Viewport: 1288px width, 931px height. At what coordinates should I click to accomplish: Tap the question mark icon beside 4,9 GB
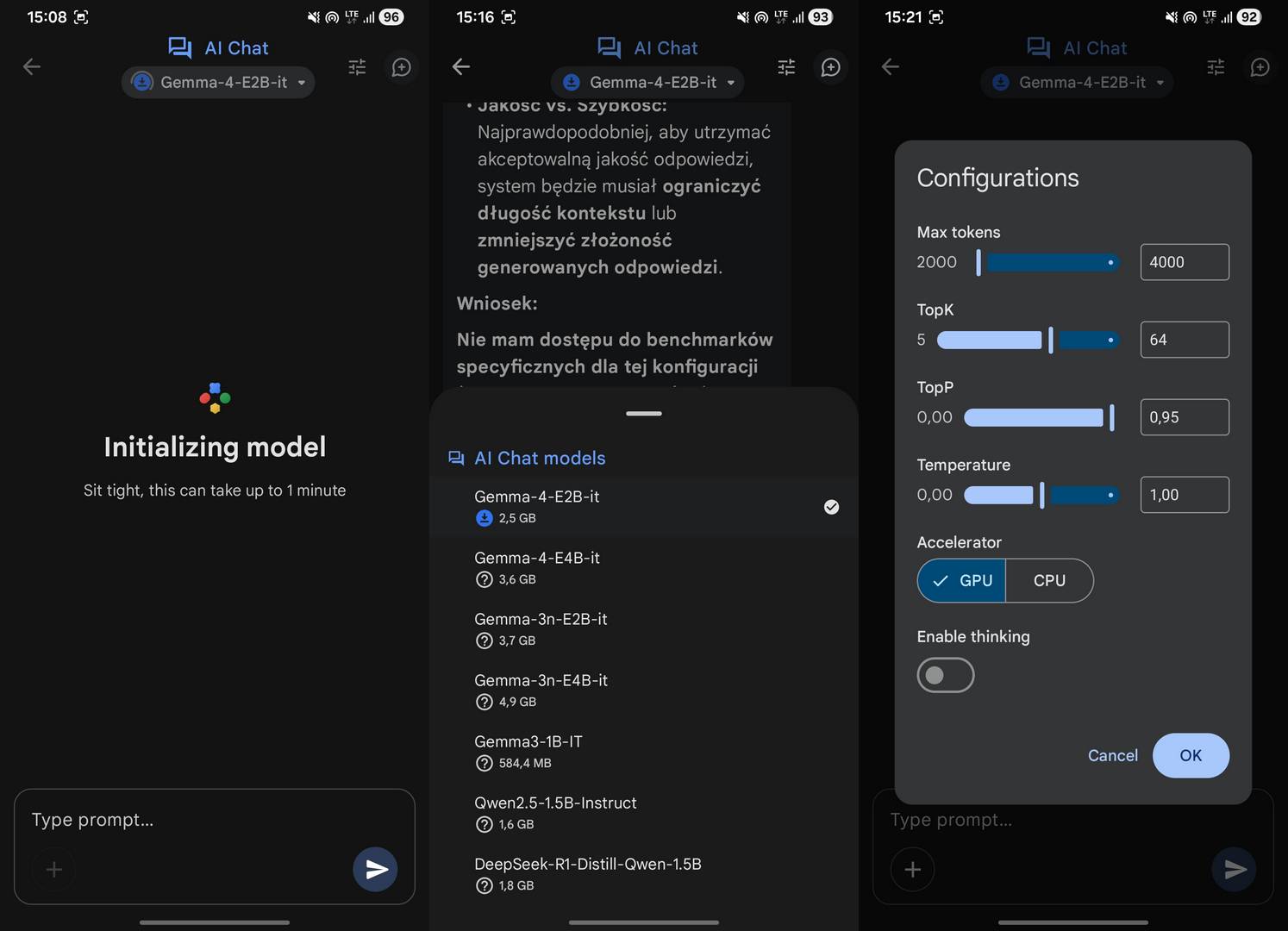485,702
